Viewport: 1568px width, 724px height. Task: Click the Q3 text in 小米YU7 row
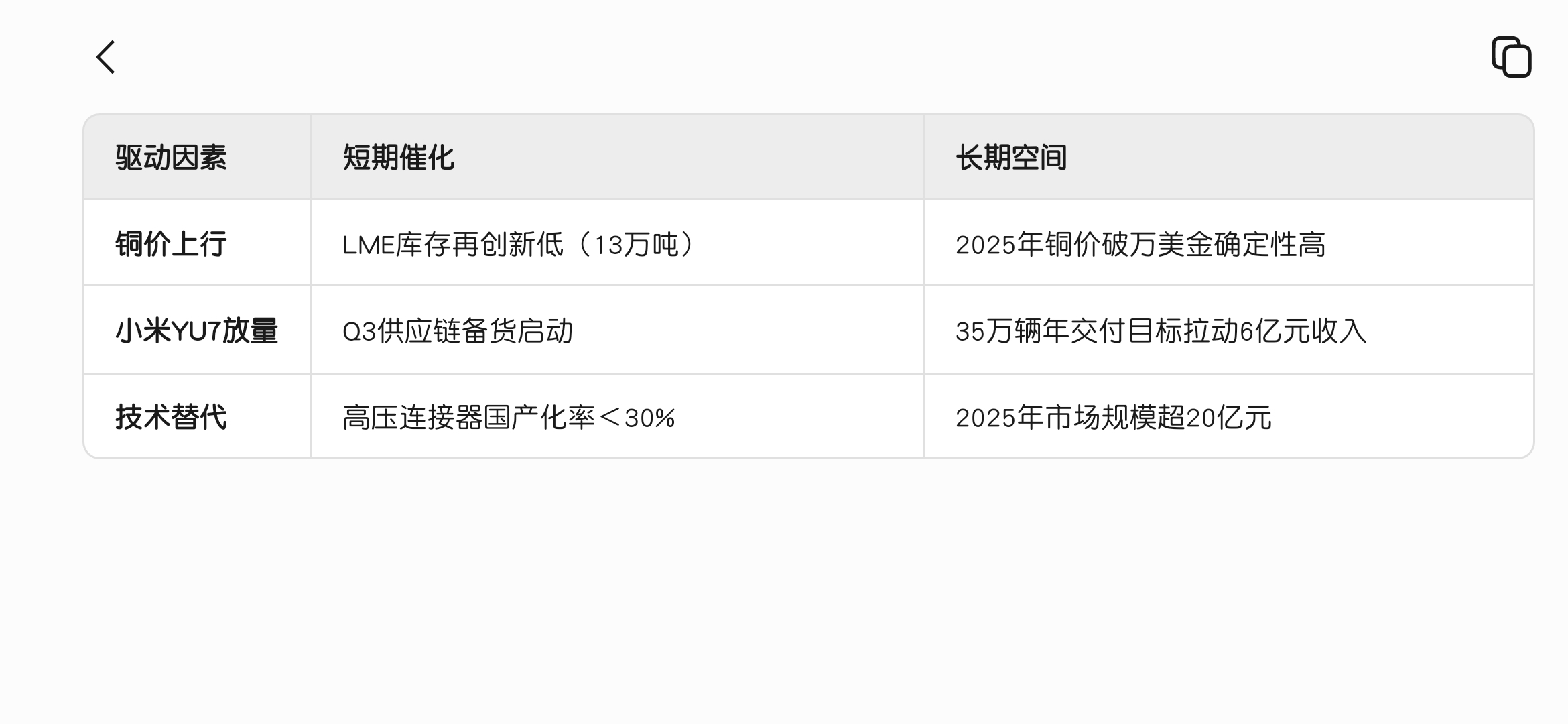pyautogui.click(x=360, y=332)
